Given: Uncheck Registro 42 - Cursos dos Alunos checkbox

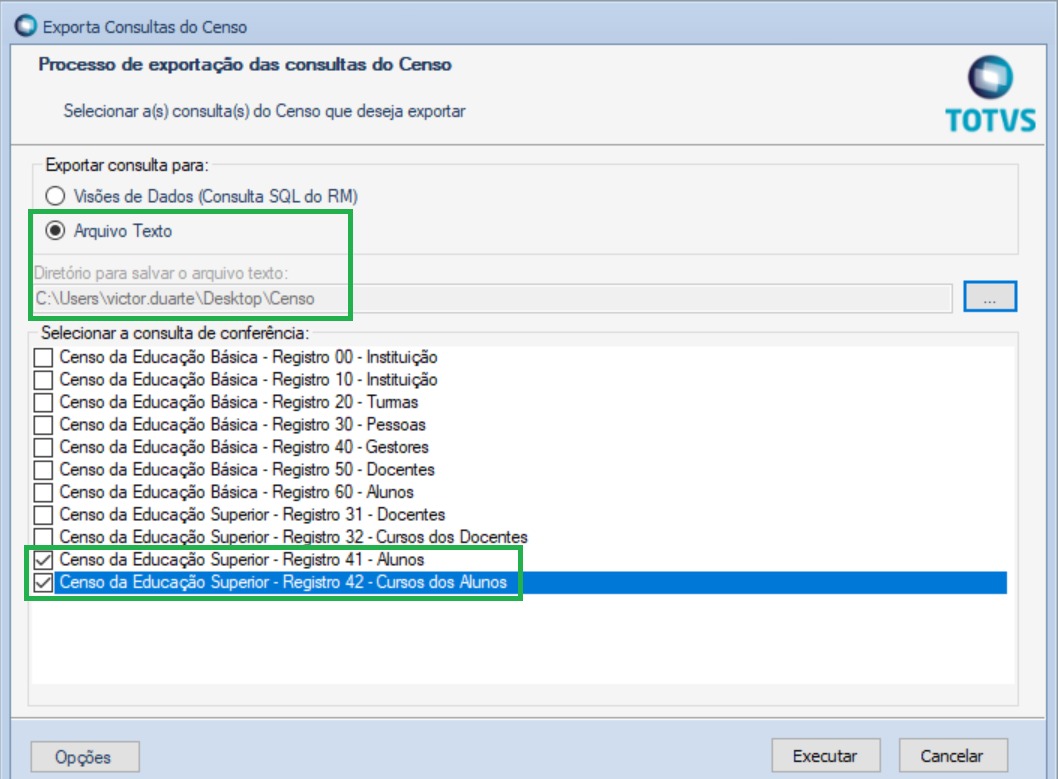Looking at the screenshot, I should pos(43,582).
